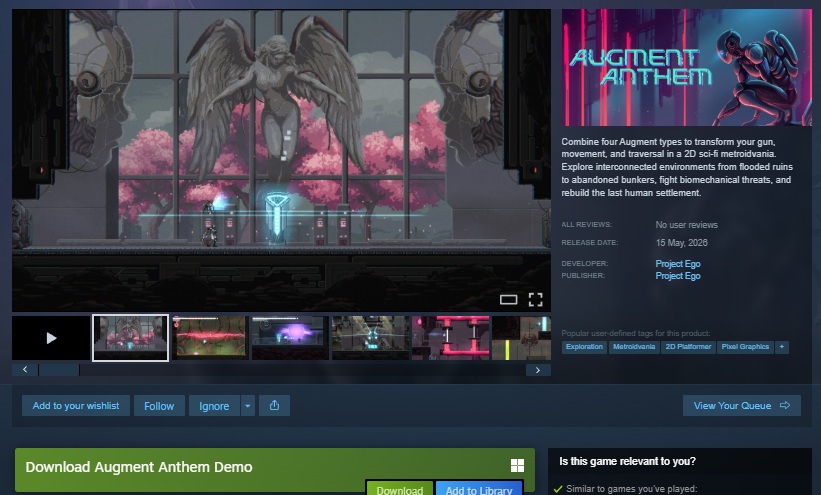The width and height of the screenshot is (821, 495).
Task: Click the Windows platform icon
Action: (517, 466)
